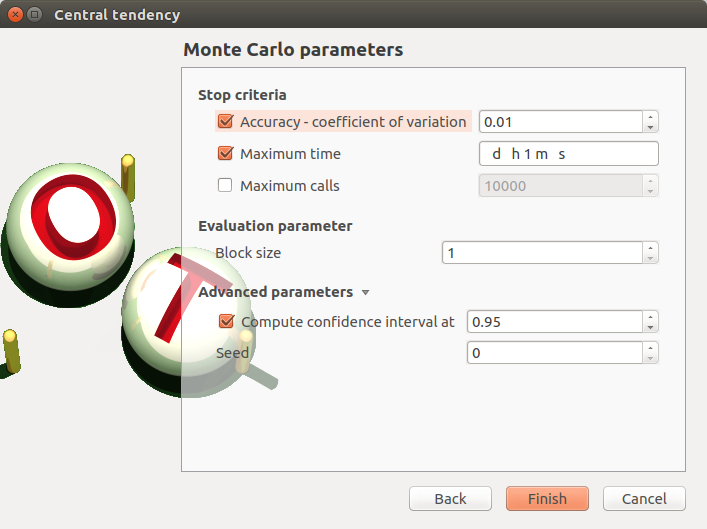Increase the Block size value

click(651, 247)
